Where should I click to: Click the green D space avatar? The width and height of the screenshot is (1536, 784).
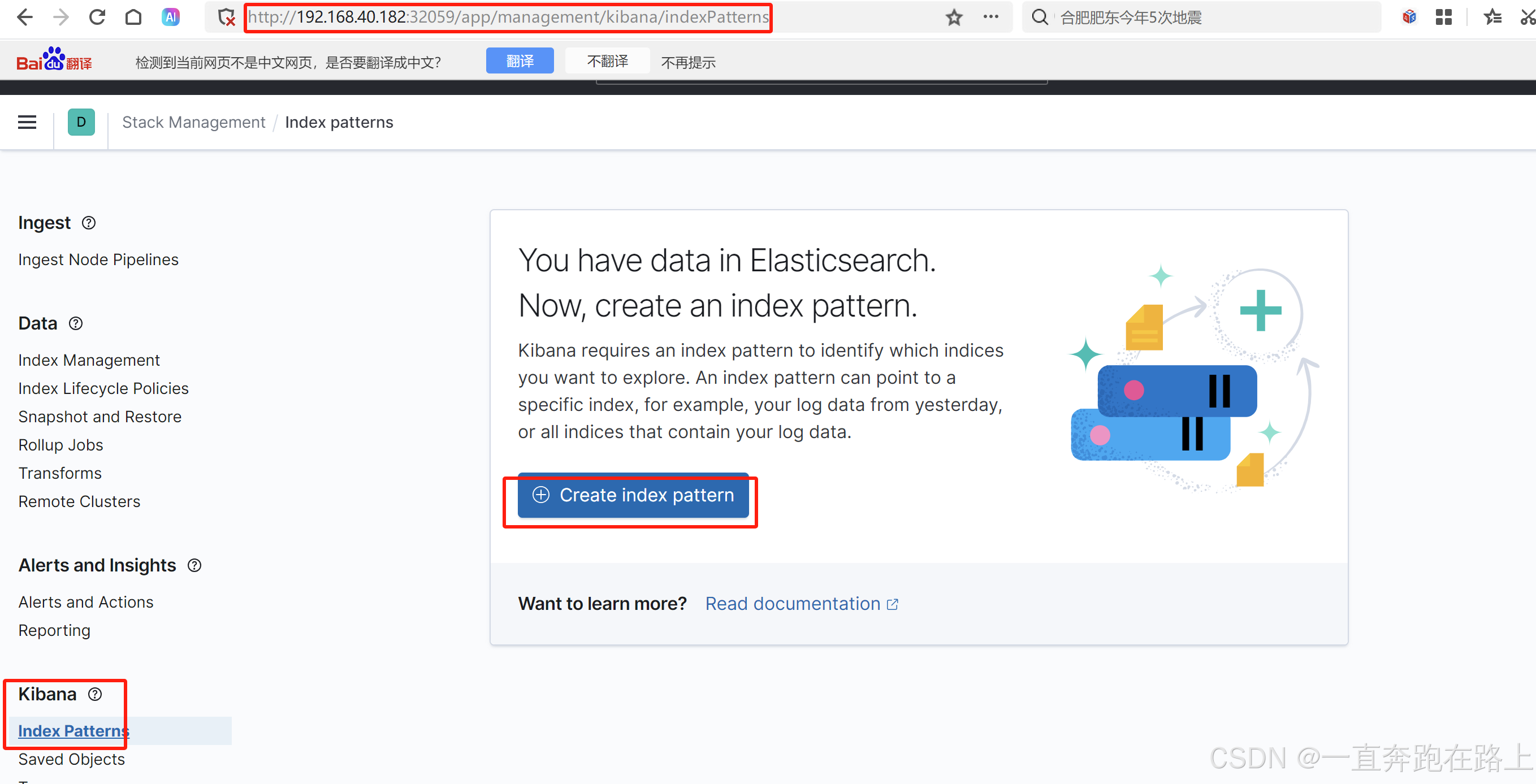coord(81,122)
